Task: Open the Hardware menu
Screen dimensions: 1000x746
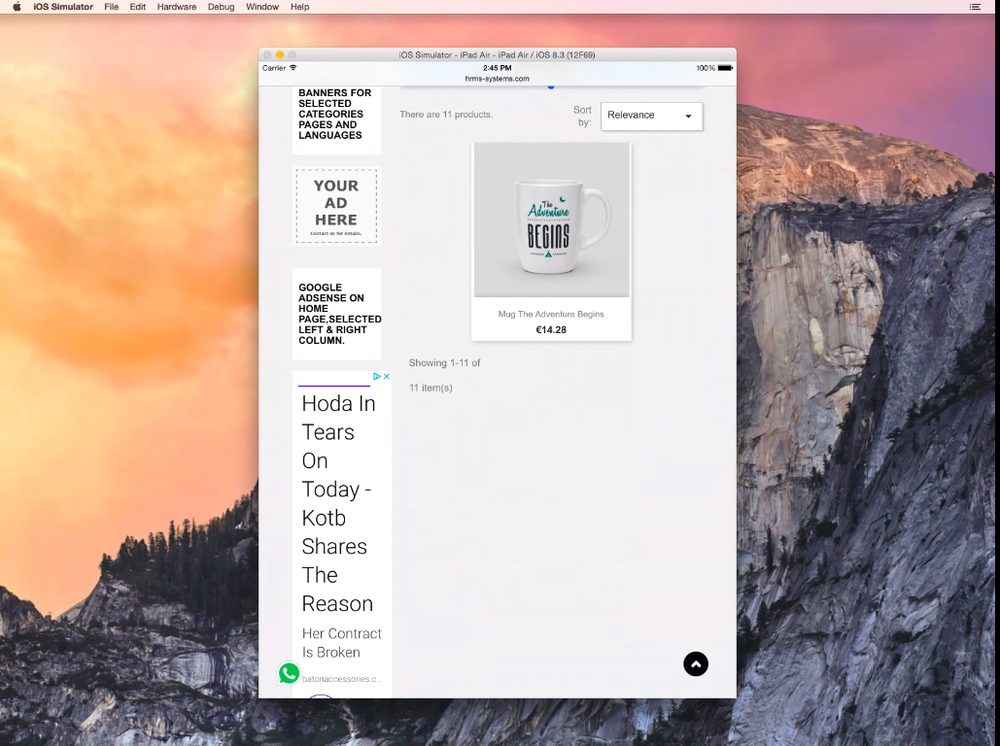Action: [177, 7]
